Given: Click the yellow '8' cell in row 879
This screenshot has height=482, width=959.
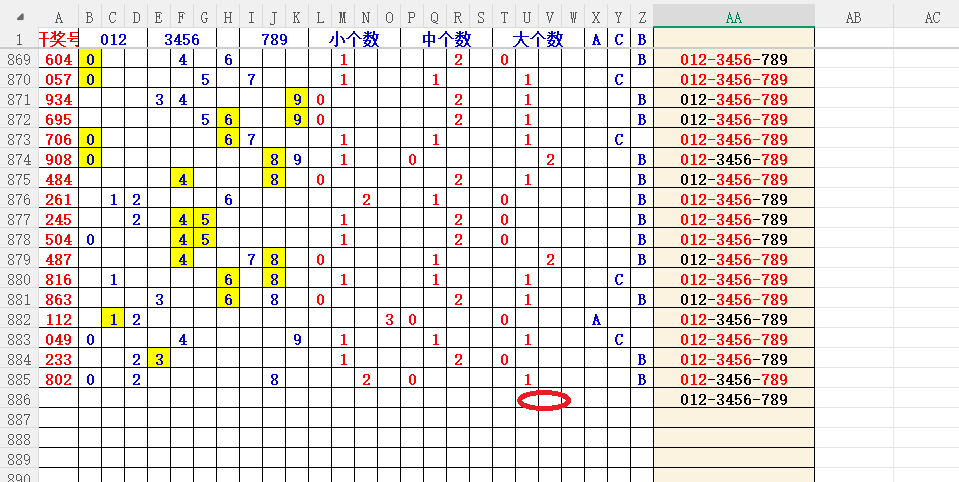Looking at the screenshot, I should [x=274, y=260].
